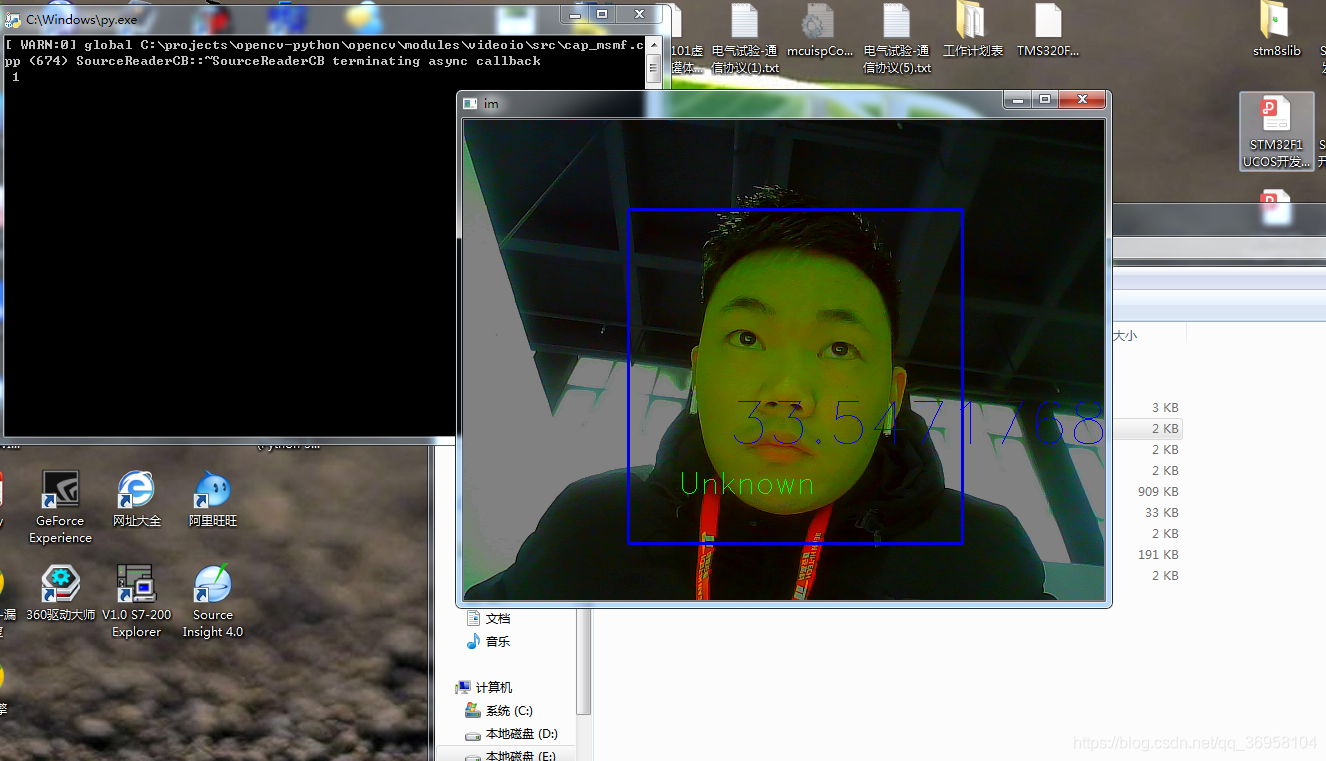Click the im window title icon

(471, 103)
